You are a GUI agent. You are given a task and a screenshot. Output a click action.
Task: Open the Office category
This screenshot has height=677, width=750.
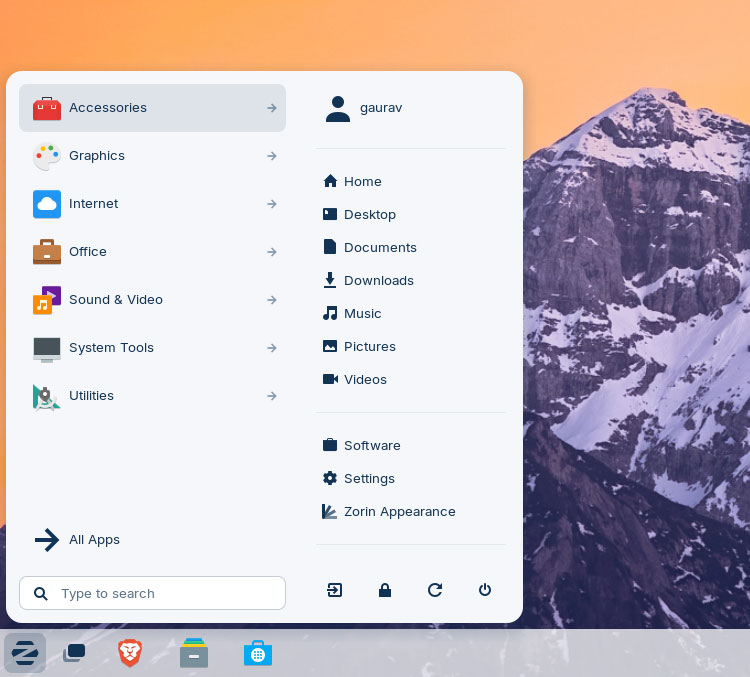153,252
